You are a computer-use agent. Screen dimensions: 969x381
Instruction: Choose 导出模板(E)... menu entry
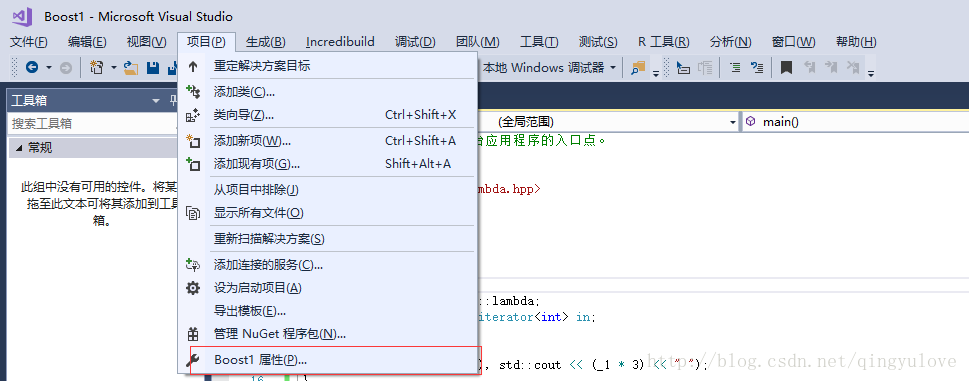328,311
